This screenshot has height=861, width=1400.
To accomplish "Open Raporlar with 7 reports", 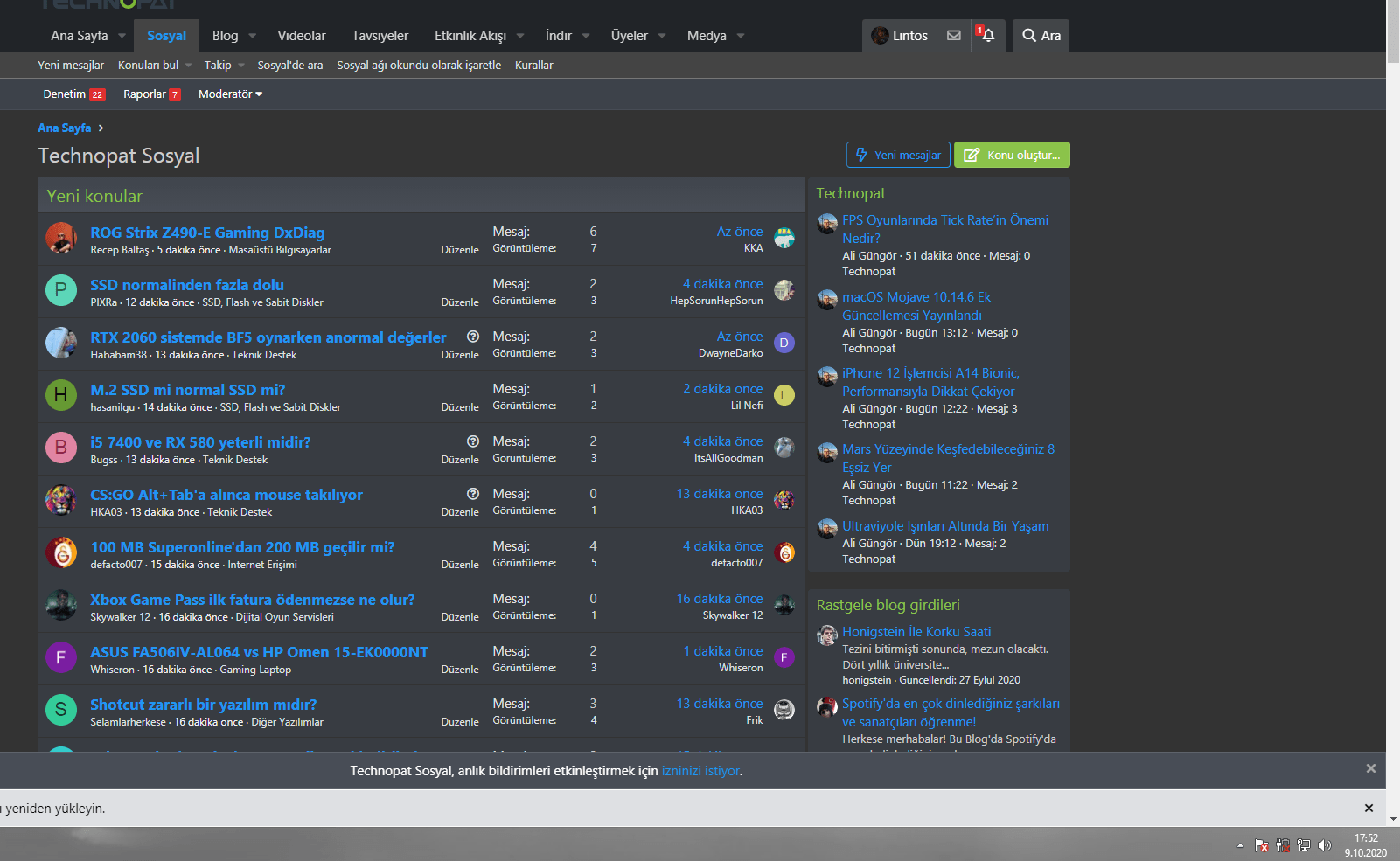I will (x=152, y=94).
